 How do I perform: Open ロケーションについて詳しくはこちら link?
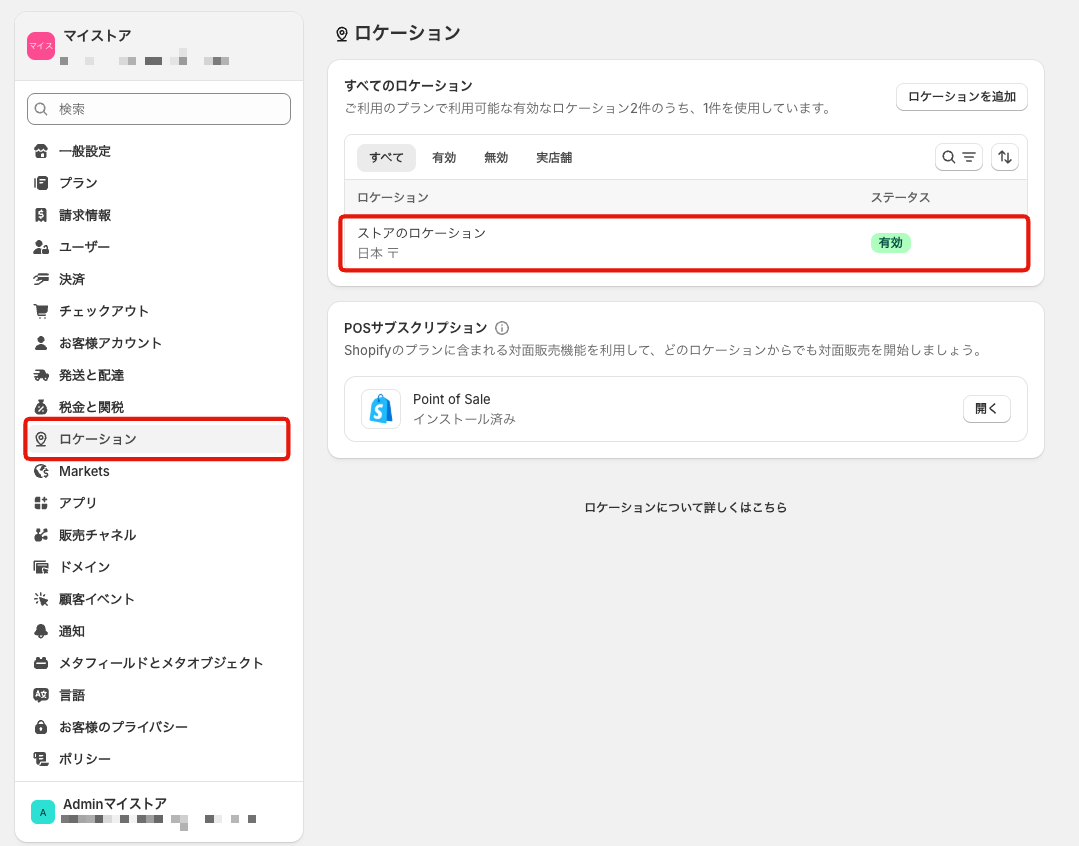pyautogui.click(x=685, y=507)
